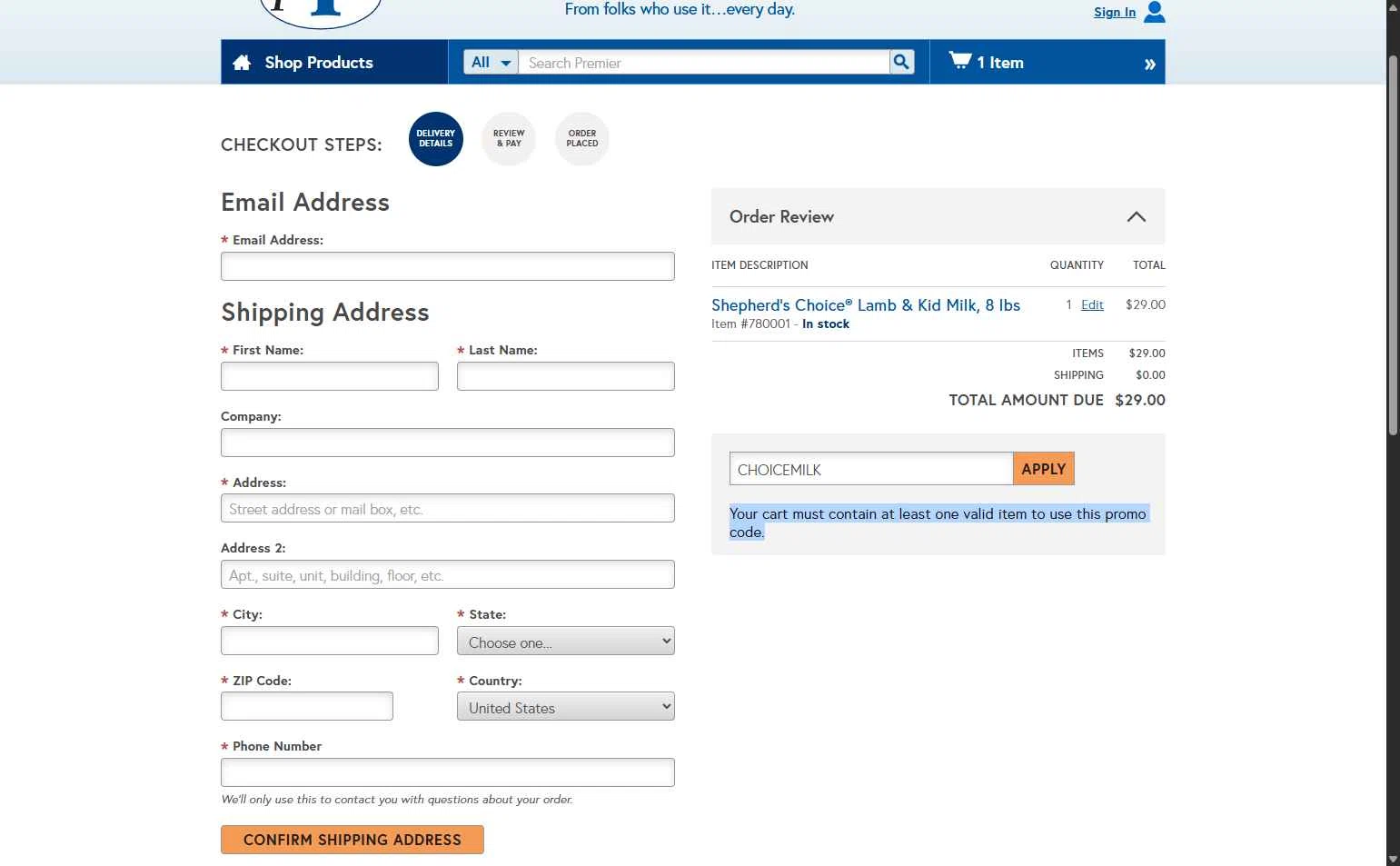Focus the Address 2 field
Screen dimensions: 1400x866
[448, 574]
